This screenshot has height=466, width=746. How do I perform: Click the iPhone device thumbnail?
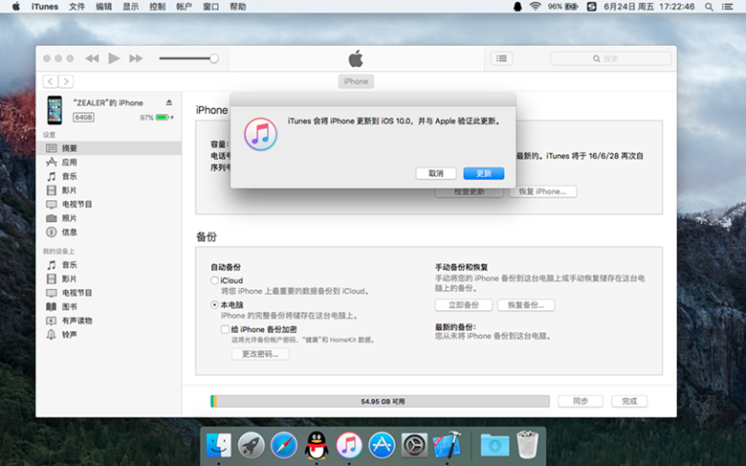[x=55, y=109]
